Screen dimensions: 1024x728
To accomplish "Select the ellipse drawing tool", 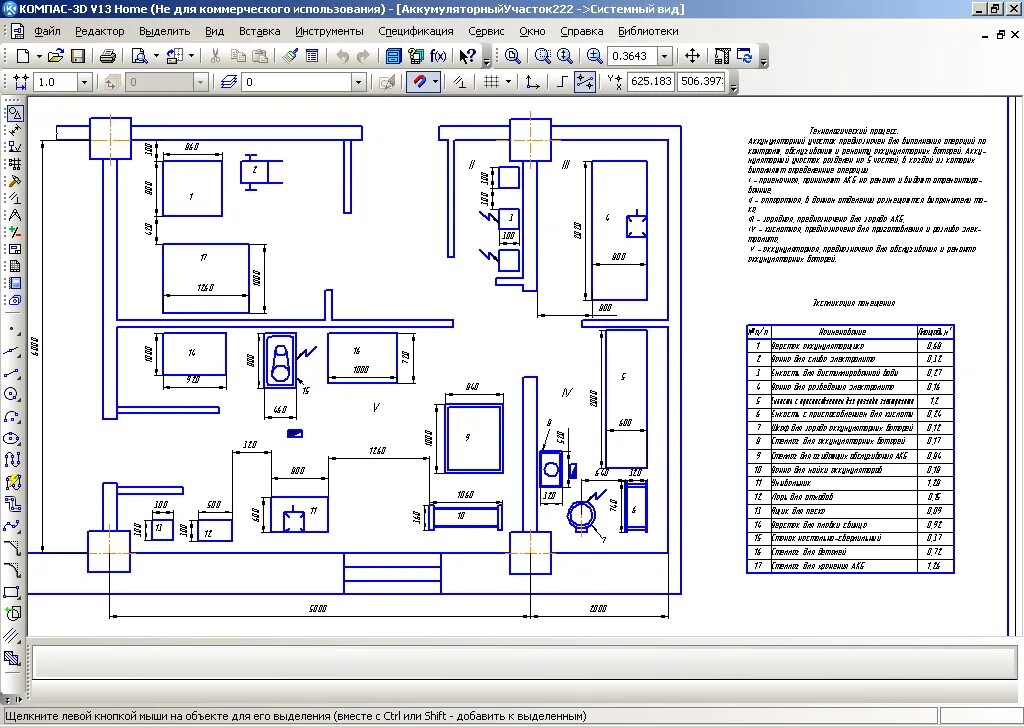I will (12, 438).
